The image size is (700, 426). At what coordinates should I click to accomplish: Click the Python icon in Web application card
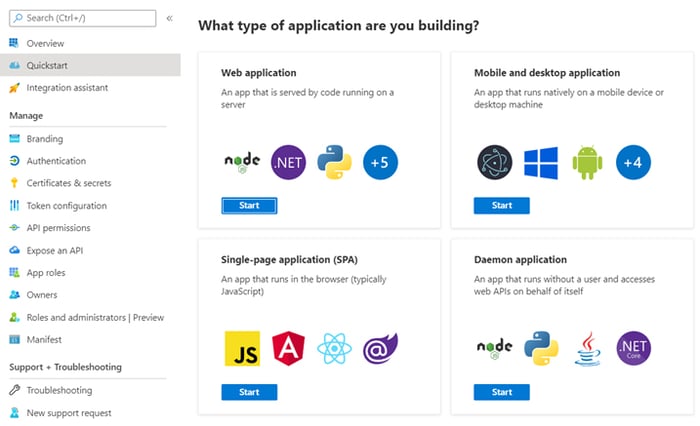point(334,162)
